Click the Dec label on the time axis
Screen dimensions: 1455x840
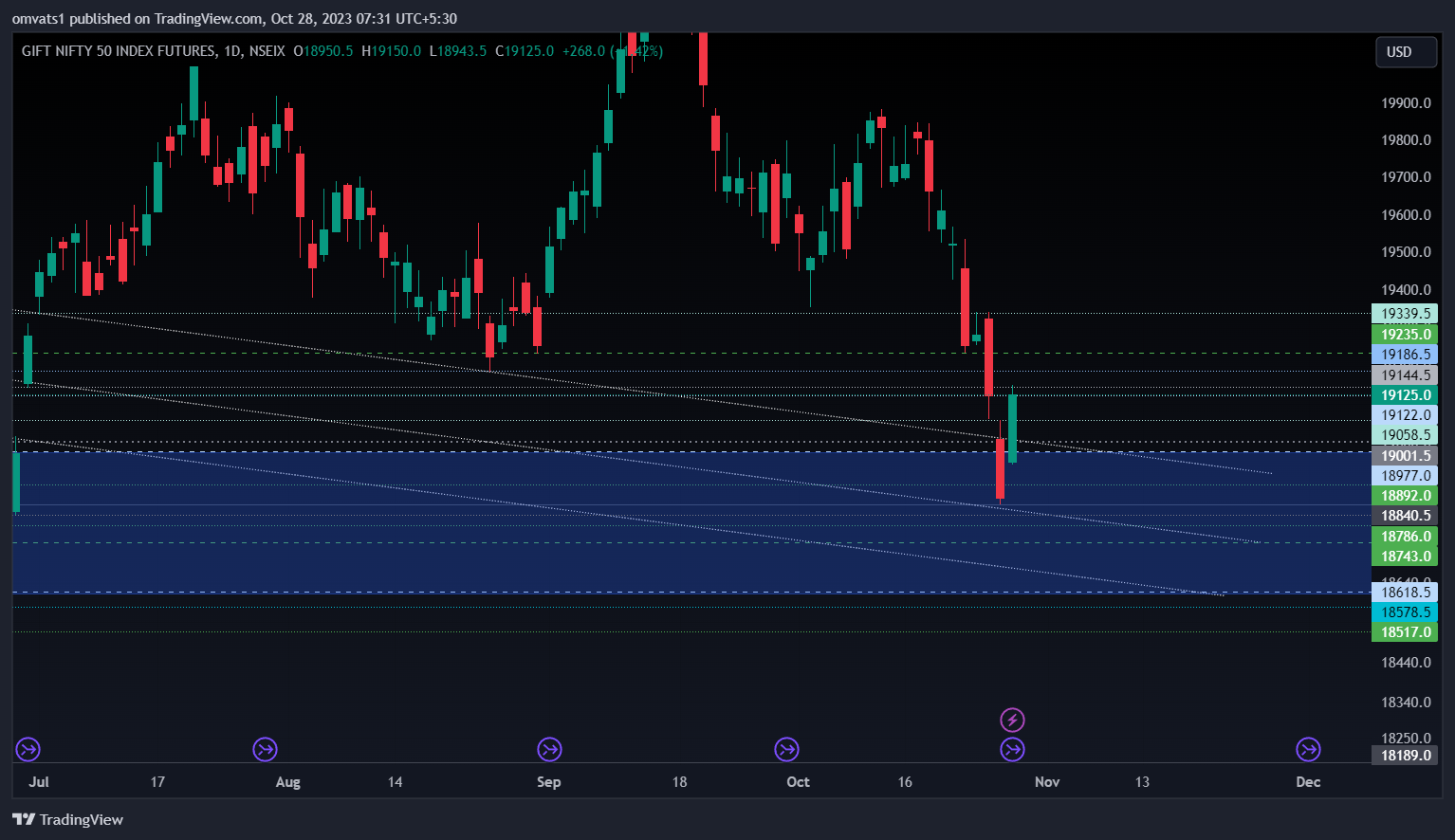pyautogui.click(x=1308, y=782)
